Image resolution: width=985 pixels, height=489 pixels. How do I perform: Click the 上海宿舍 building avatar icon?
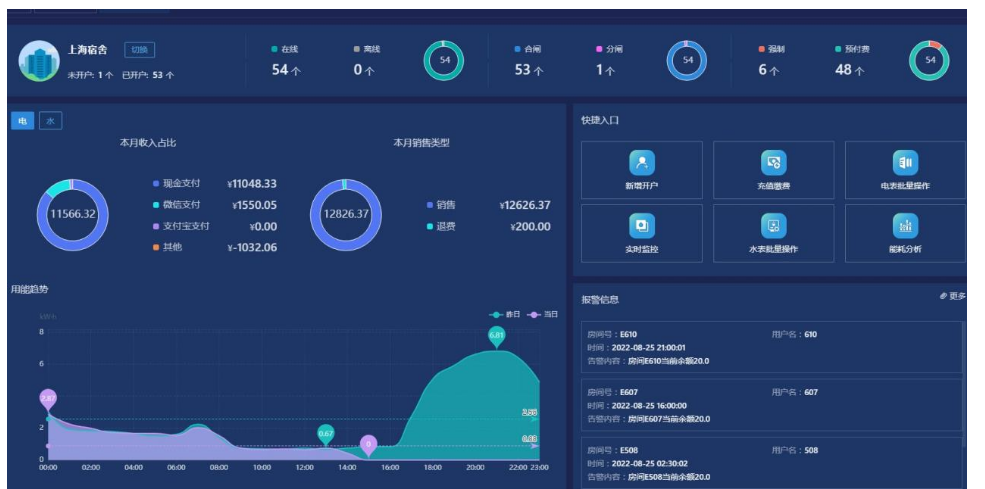tap(38, 62)
